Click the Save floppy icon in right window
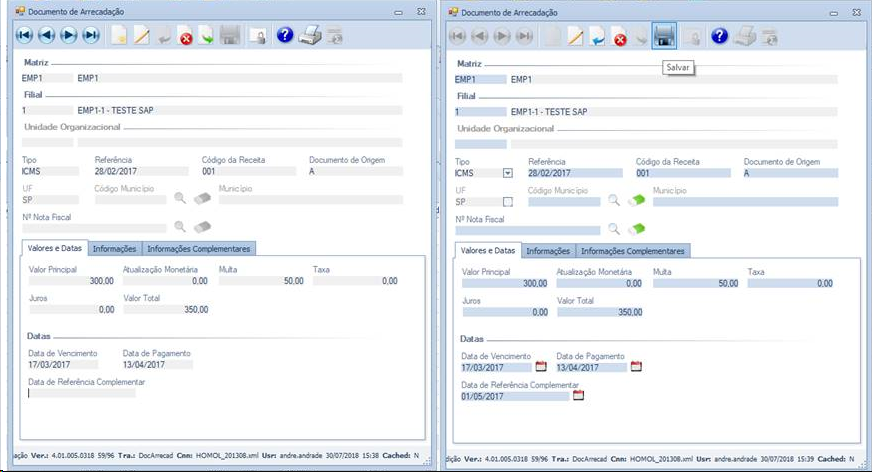The width and height of the screenshot is (872, 472). pyautogui.click(x=663, y=37)
